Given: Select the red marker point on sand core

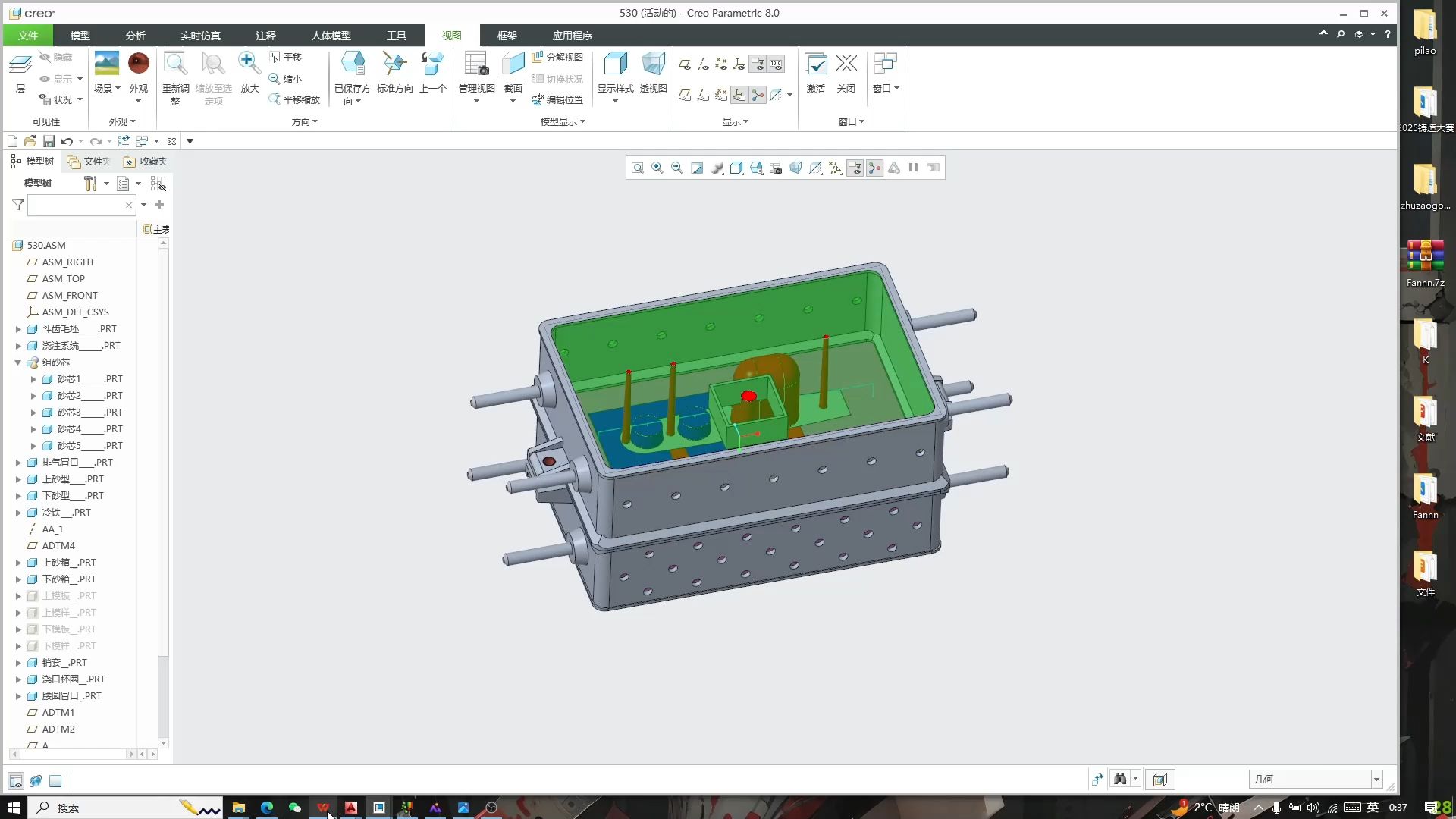Looking at the screenshot, I should (x=747, y=397).
